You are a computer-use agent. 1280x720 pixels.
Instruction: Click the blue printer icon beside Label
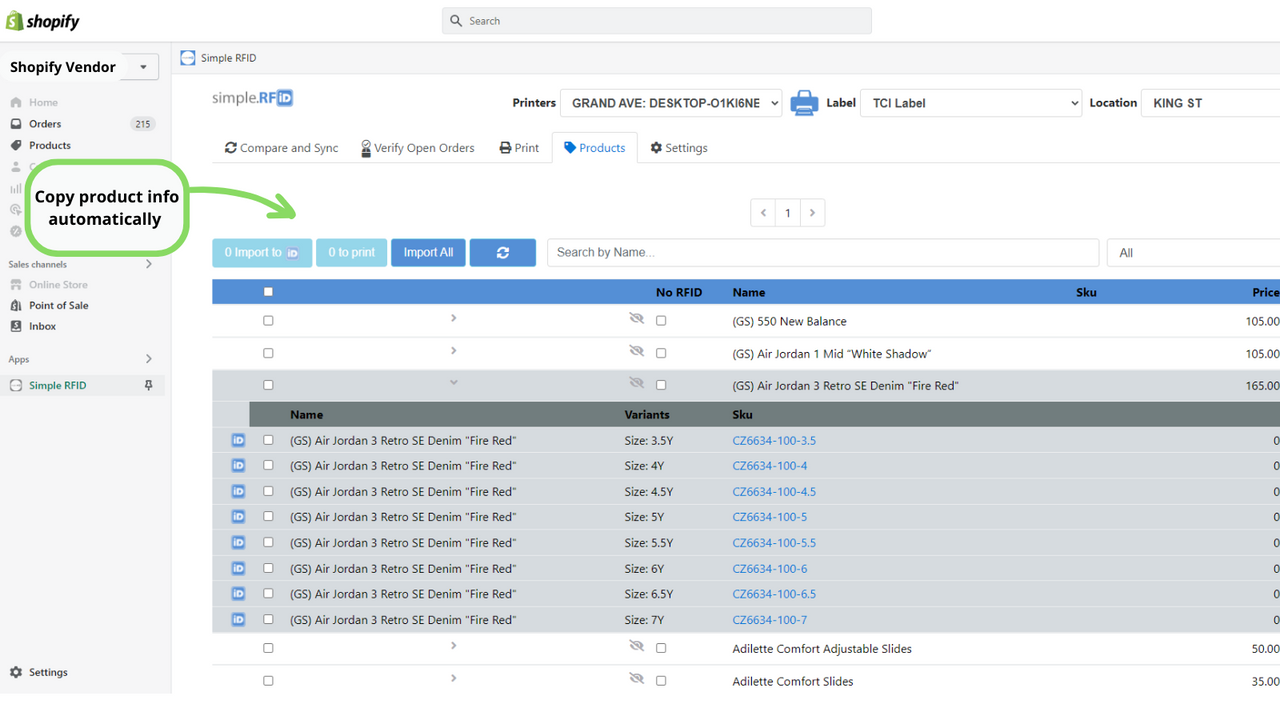click(804, 103)
